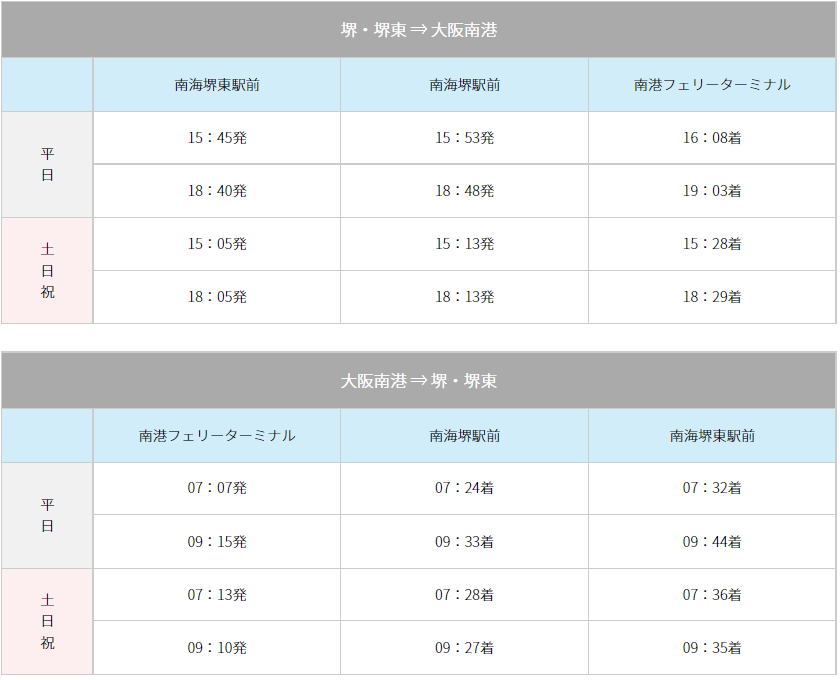Click the 18:29着 arrival cell
This screenshot has width=840, height=680.
pos(712,297)
